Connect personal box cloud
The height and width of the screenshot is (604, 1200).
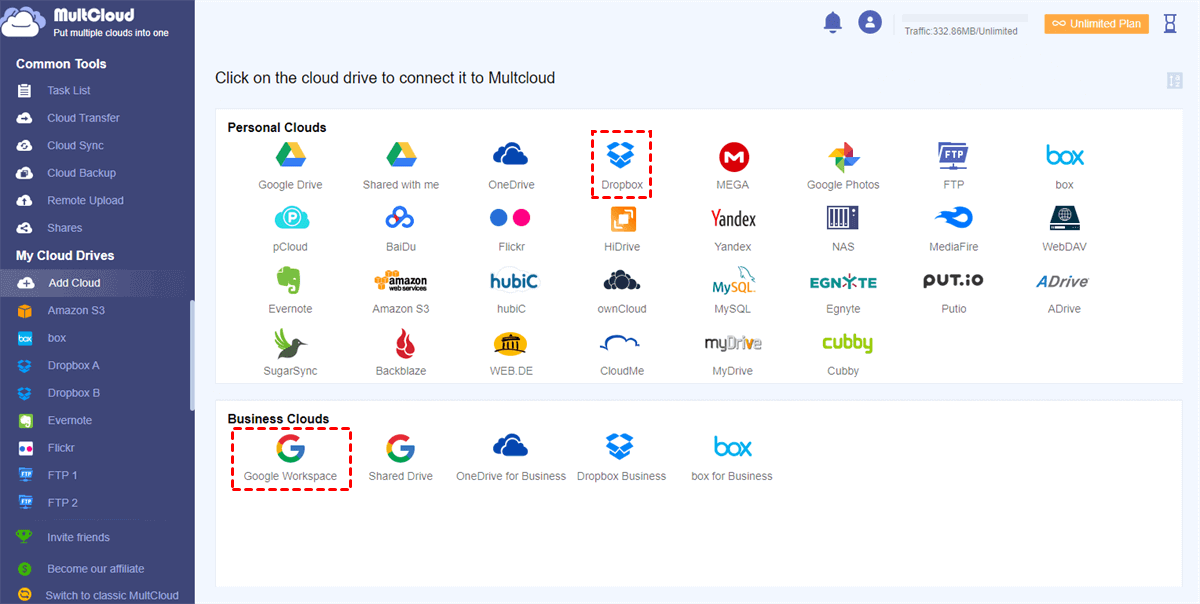(1064, 165)
